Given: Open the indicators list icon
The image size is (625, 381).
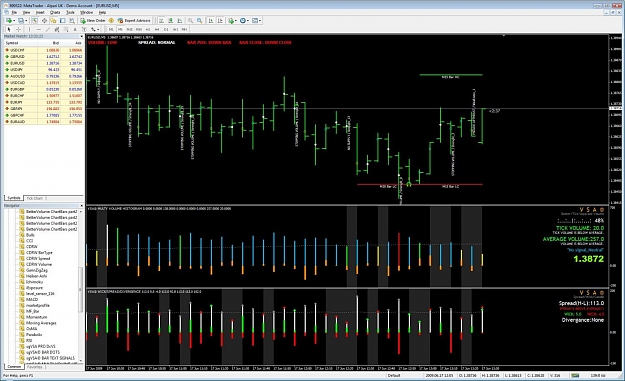Looking at the screenshot, I should [230, 20].
